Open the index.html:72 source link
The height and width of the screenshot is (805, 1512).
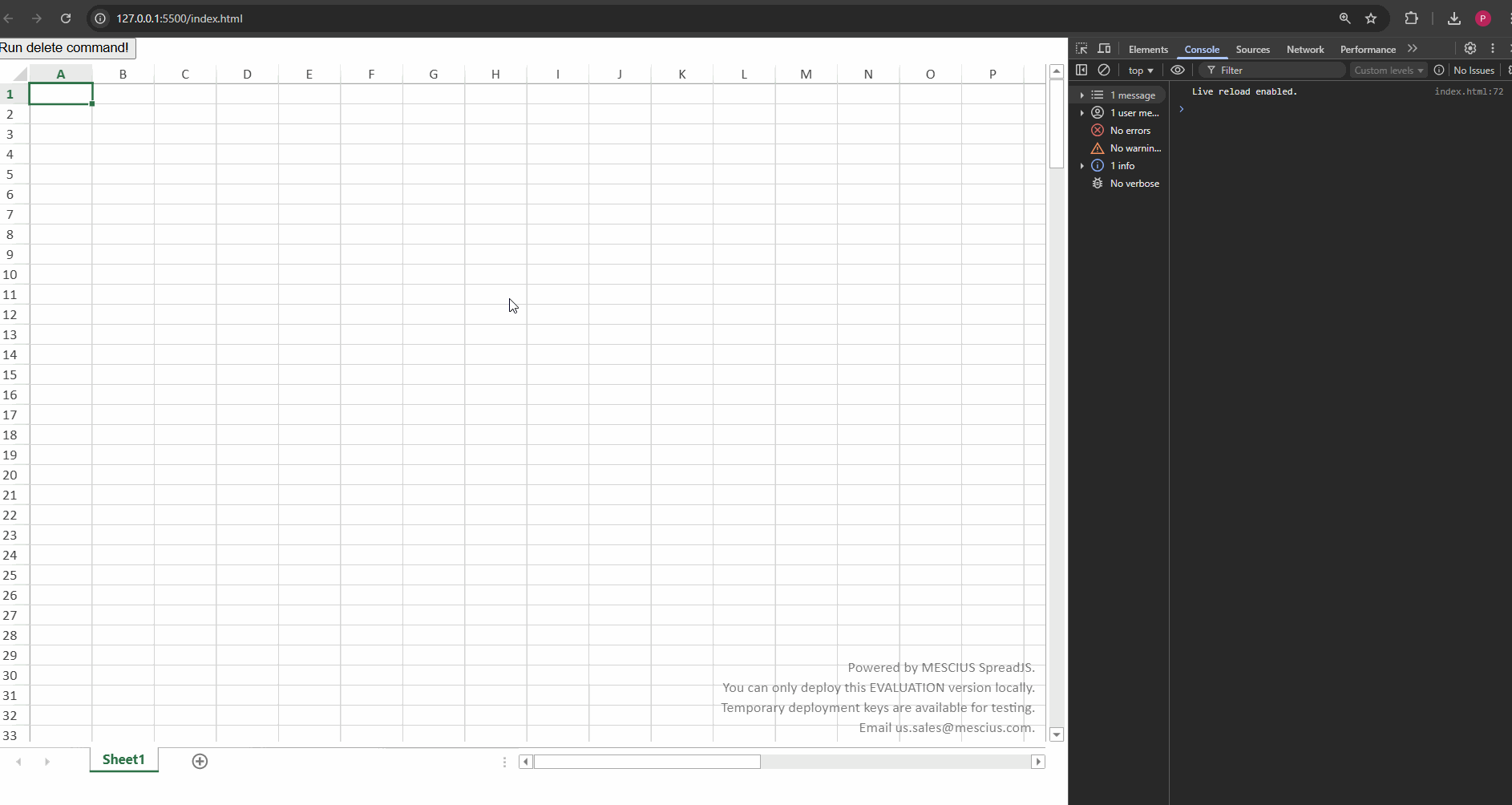1469,91
